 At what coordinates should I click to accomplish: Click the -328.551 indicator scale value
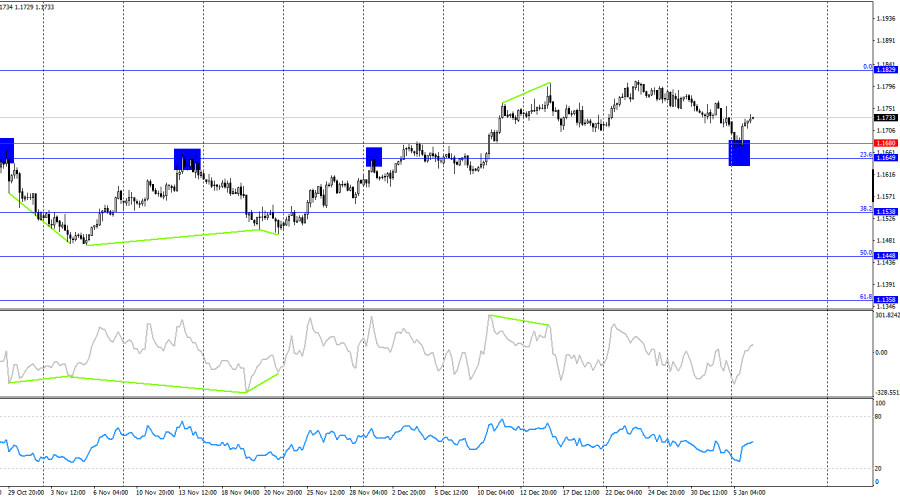tap(887, 393)
